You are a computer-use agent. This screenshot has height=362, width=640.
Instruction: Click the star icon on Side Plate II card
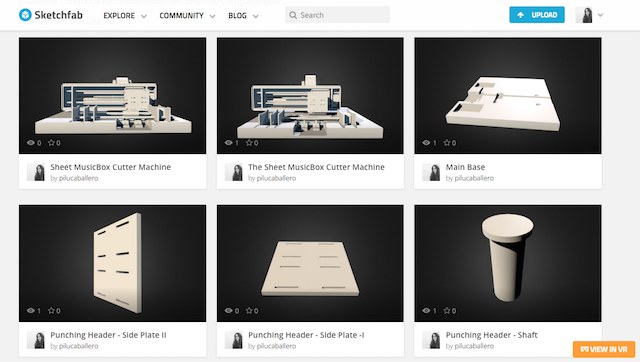point(51,310)
